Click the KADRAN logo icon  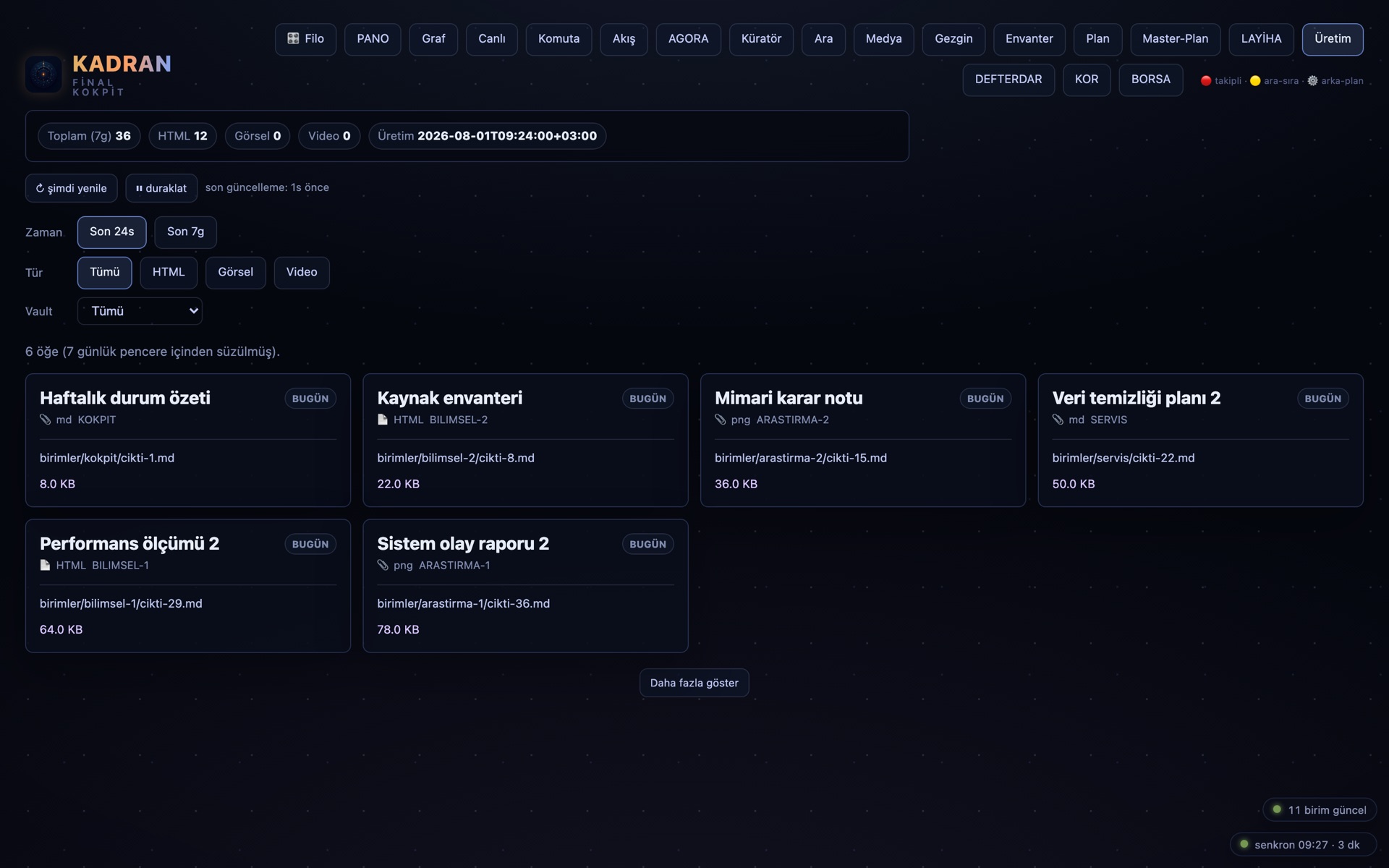(x=43, y=74)
